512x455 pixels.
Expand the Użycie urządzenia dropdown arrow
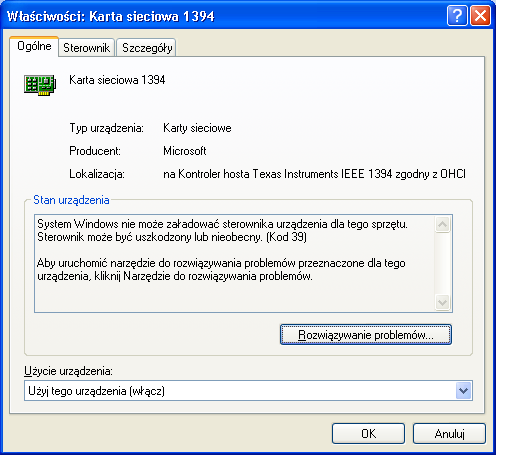tap(464, 390)
